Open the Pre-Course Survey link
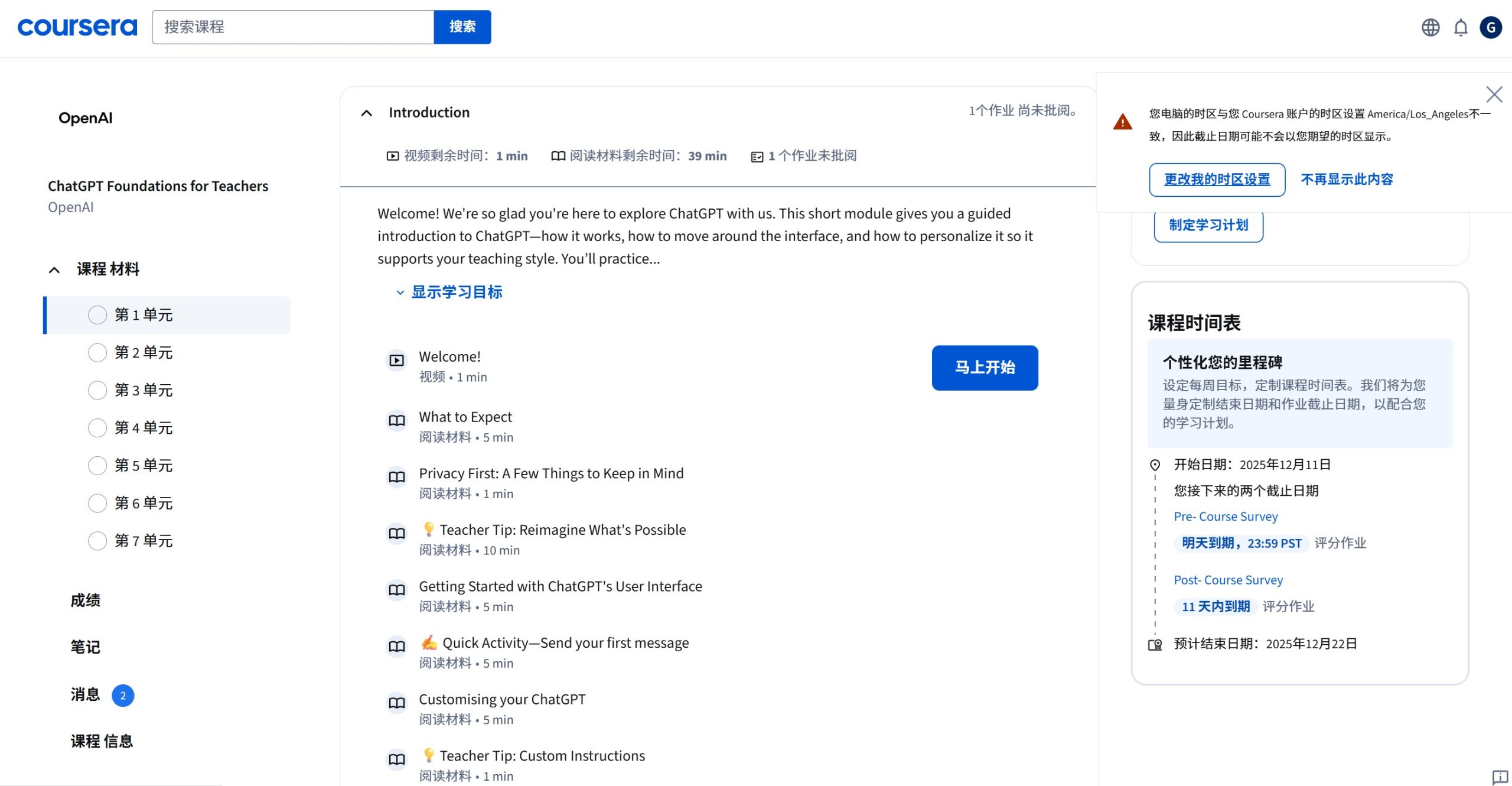 [x=1226, y=516]
